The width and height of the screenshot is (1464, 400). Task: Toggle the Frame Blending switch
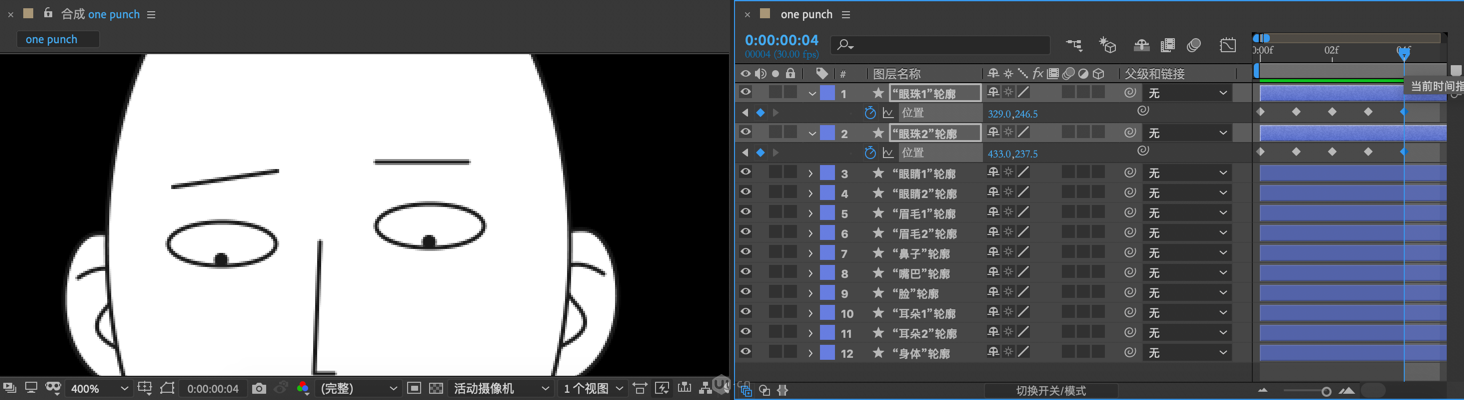[1167, 45]
